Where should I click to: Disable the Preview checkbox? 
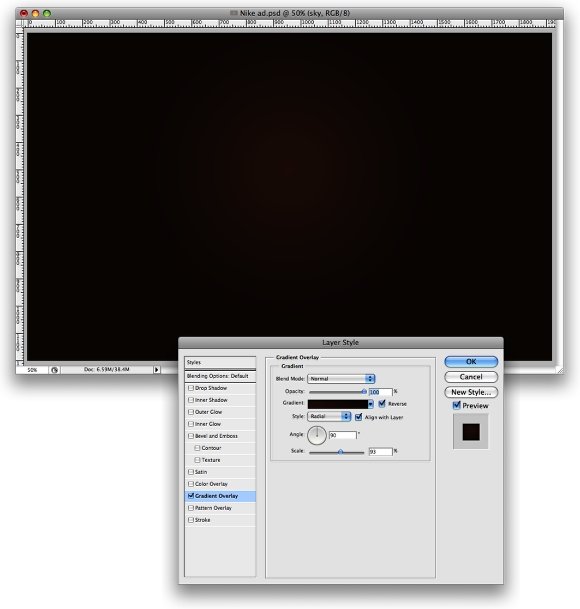pyautogui.click(x=457, y=405)
